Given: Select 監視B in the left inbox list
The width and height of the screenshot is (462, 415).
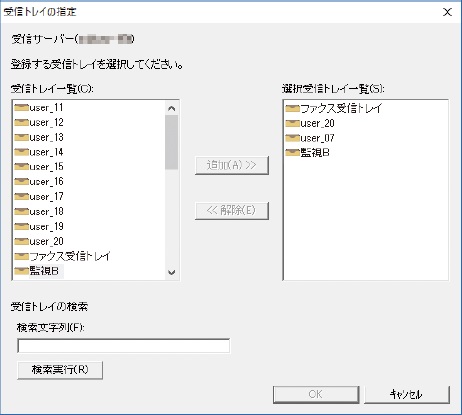Looking at the screenshot, I should coord(44,271).
